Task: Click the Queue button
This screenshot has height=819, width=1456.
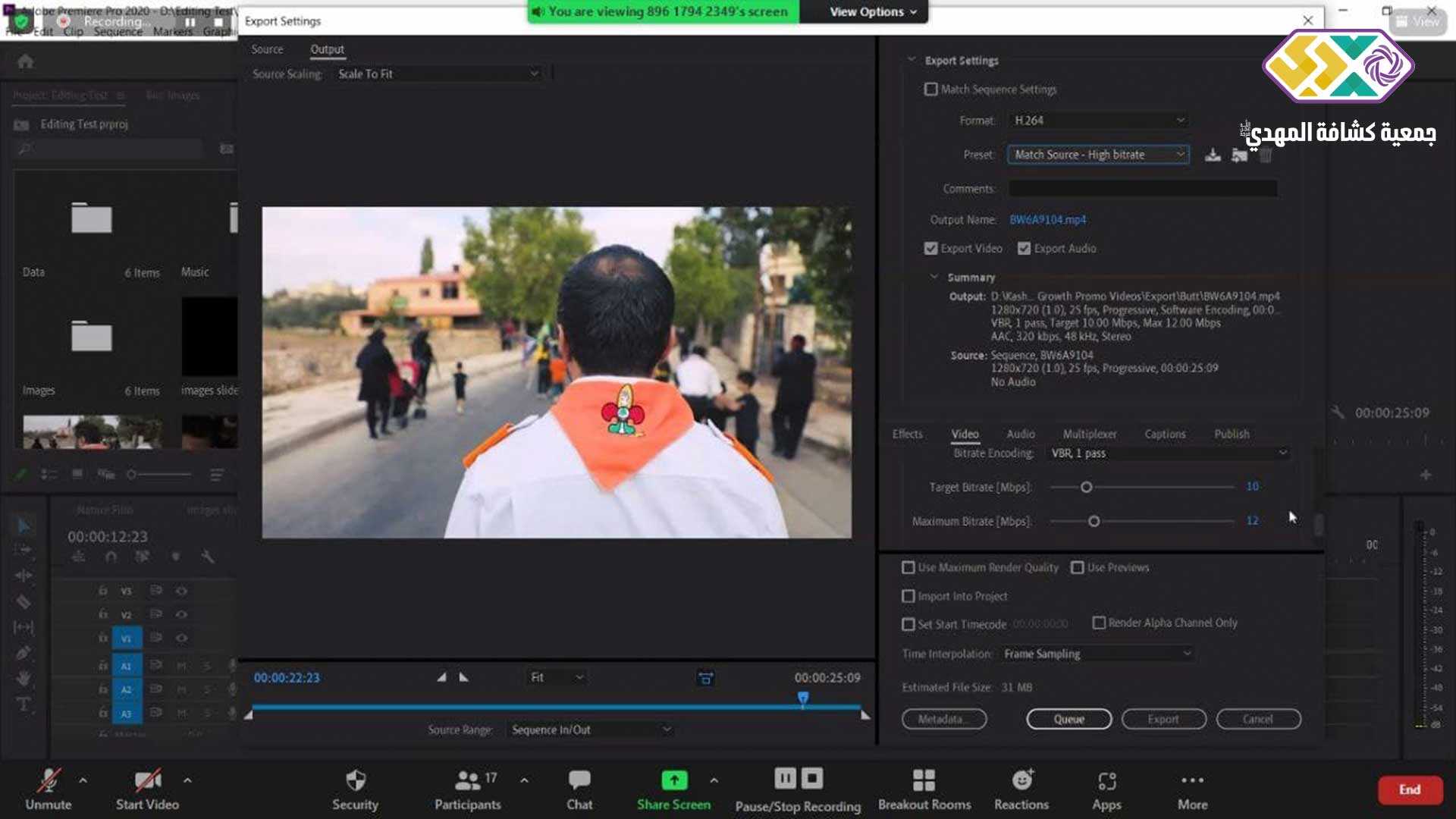Action: [x=1068, y=719]
